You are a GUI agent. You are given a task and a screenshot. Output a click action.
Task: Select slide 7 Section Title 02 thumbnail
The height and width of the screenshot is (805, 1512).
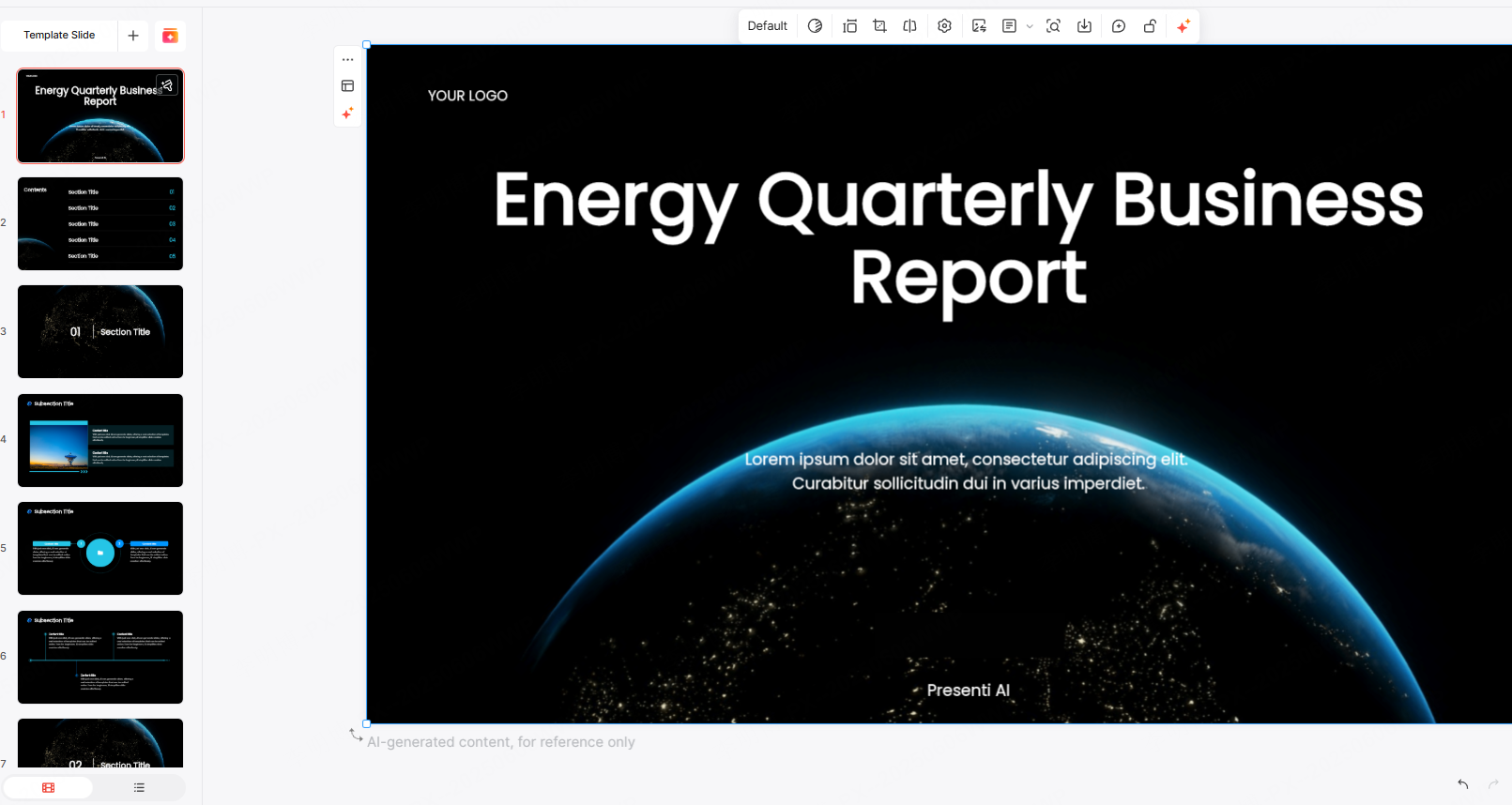click(x=100, y=743)
